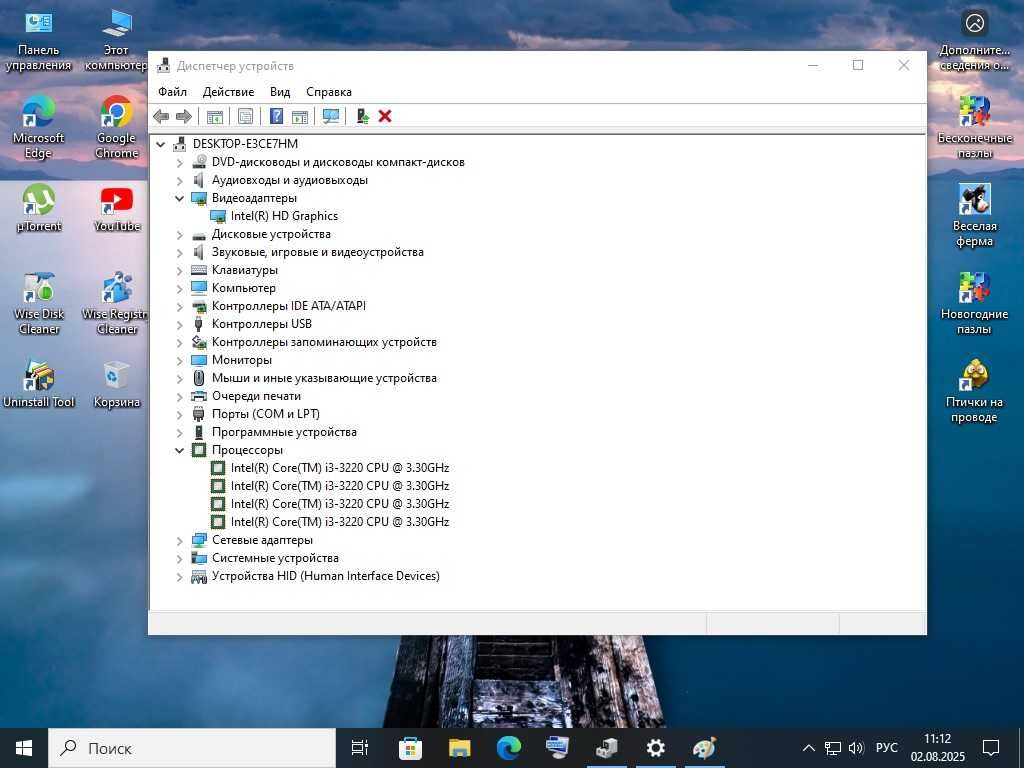Image resolution: width=1024 pixels, height=768 pixels.
Task: Open the µTorrent desktop icon
Action: pos(39,208)
